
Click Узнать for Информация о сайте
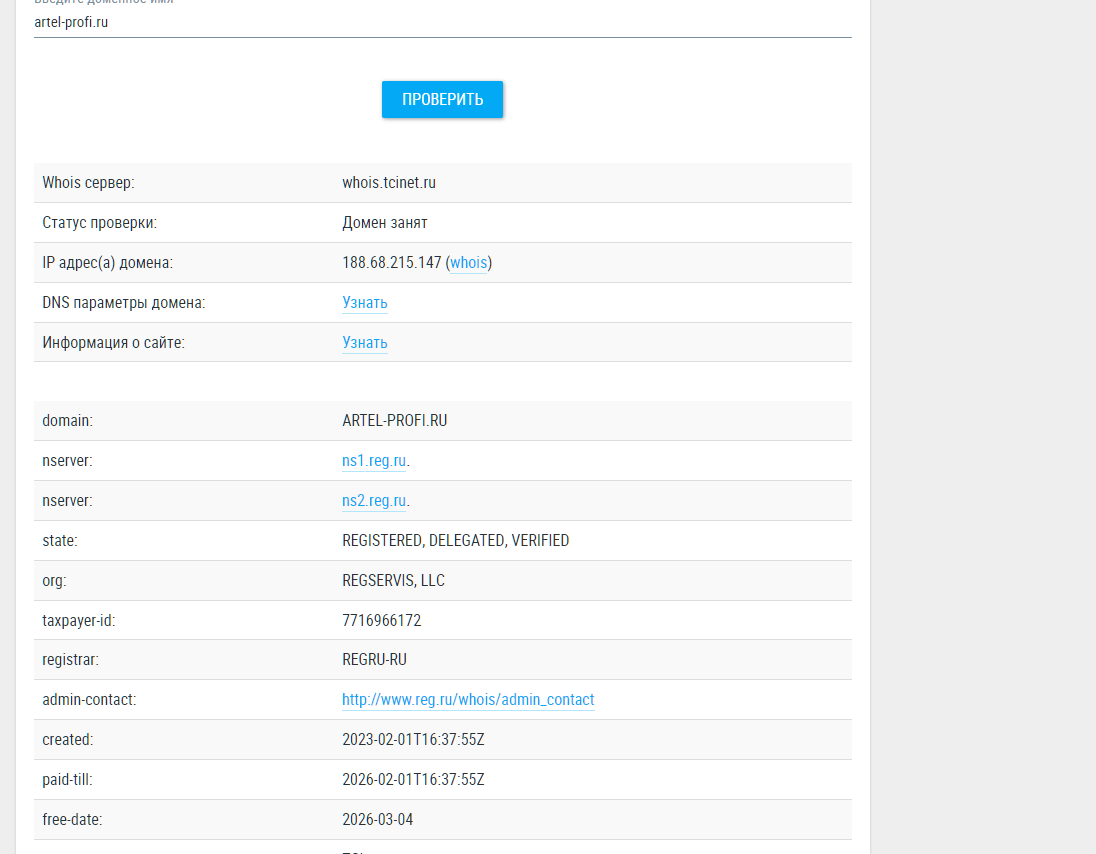coord(365,343)
